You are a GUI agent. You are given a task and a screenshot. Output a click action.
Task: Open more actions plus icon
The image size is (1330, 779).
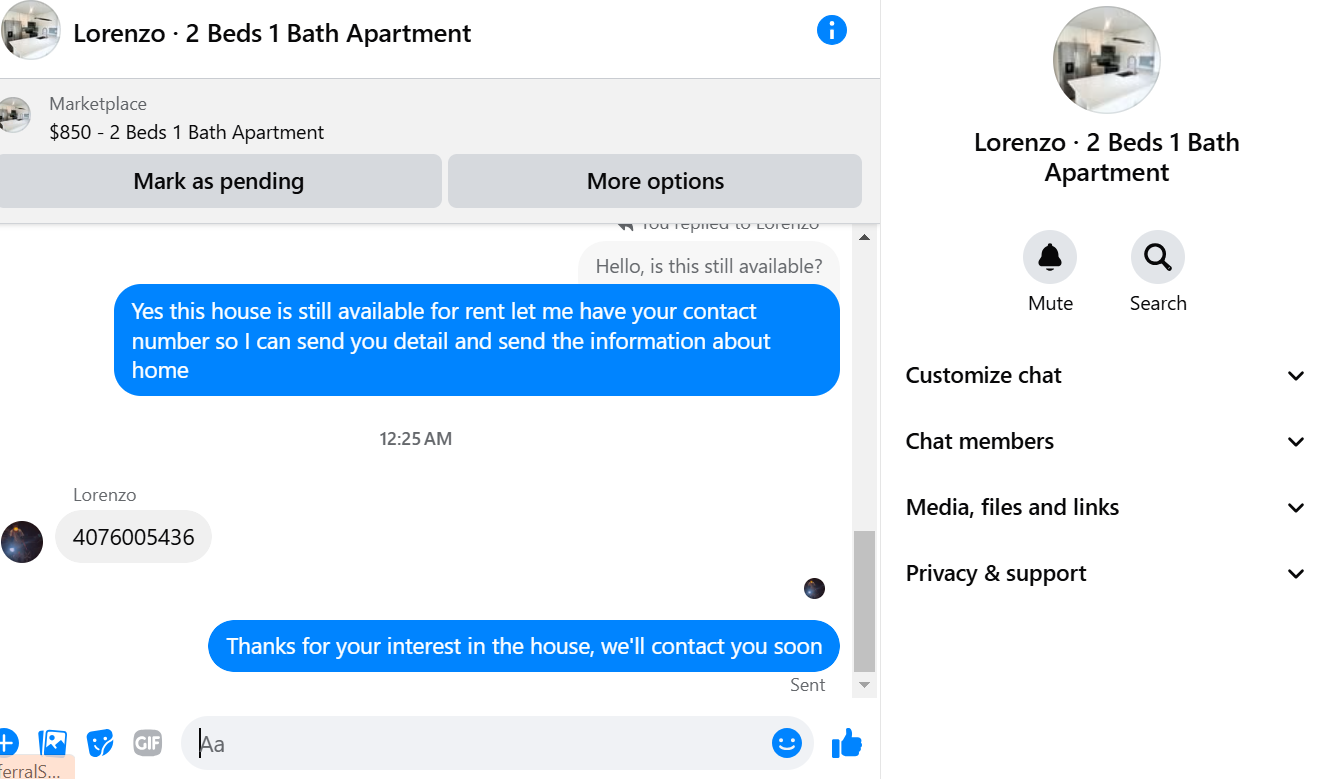click(7, 743)
